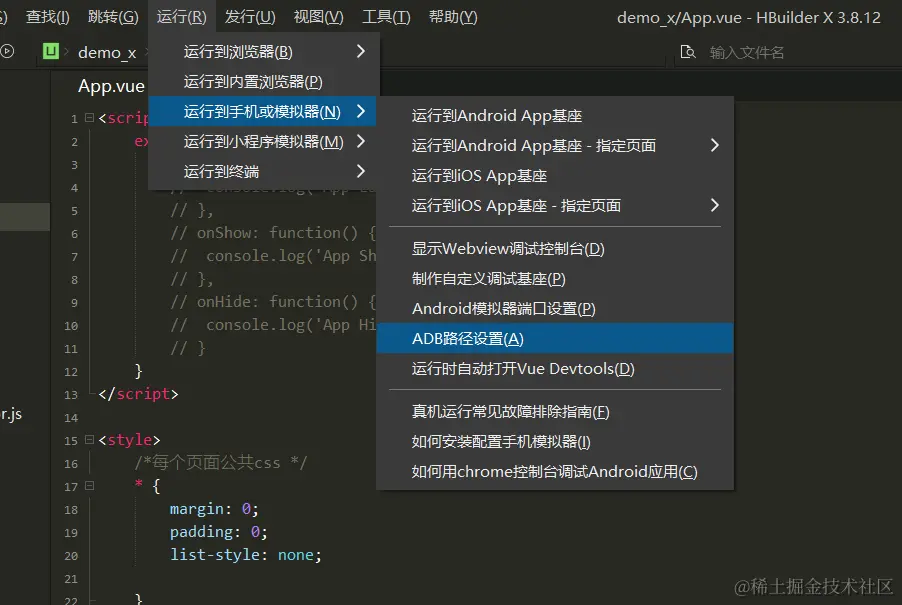The width and height of the screenshot is (902, 605).
Task: Choose 运行到Android App基座
Action: (555, 116)
